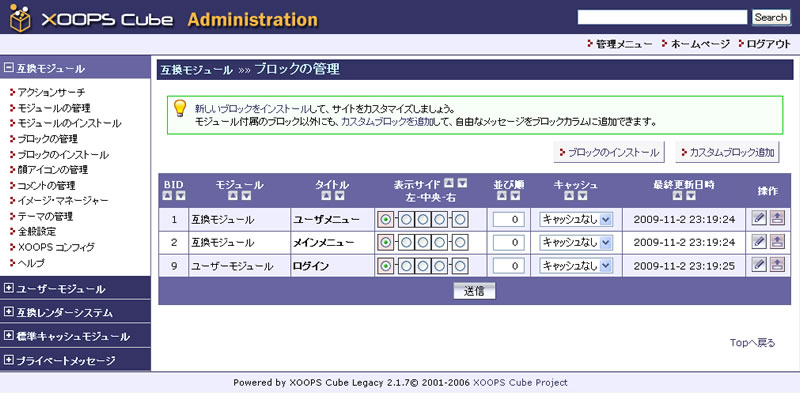The width and height of the screenshot is (800, 400).
Task: Go to ホームページ top link
Action: click(700, 44)
